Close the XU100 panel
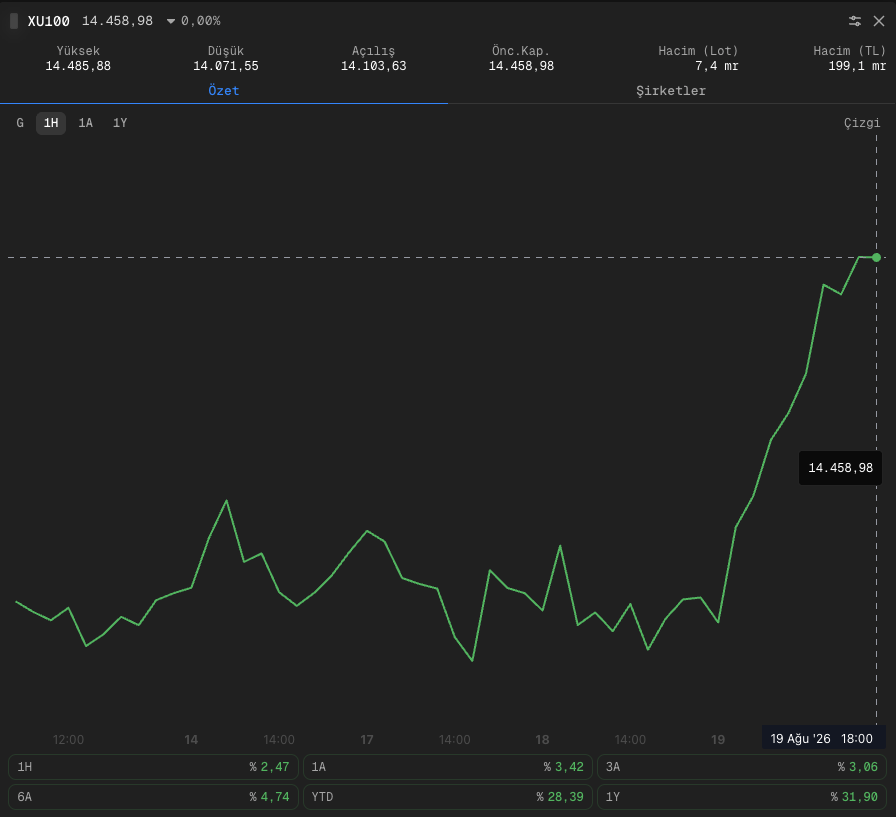896x817 pixels. (x=879, y=21)
